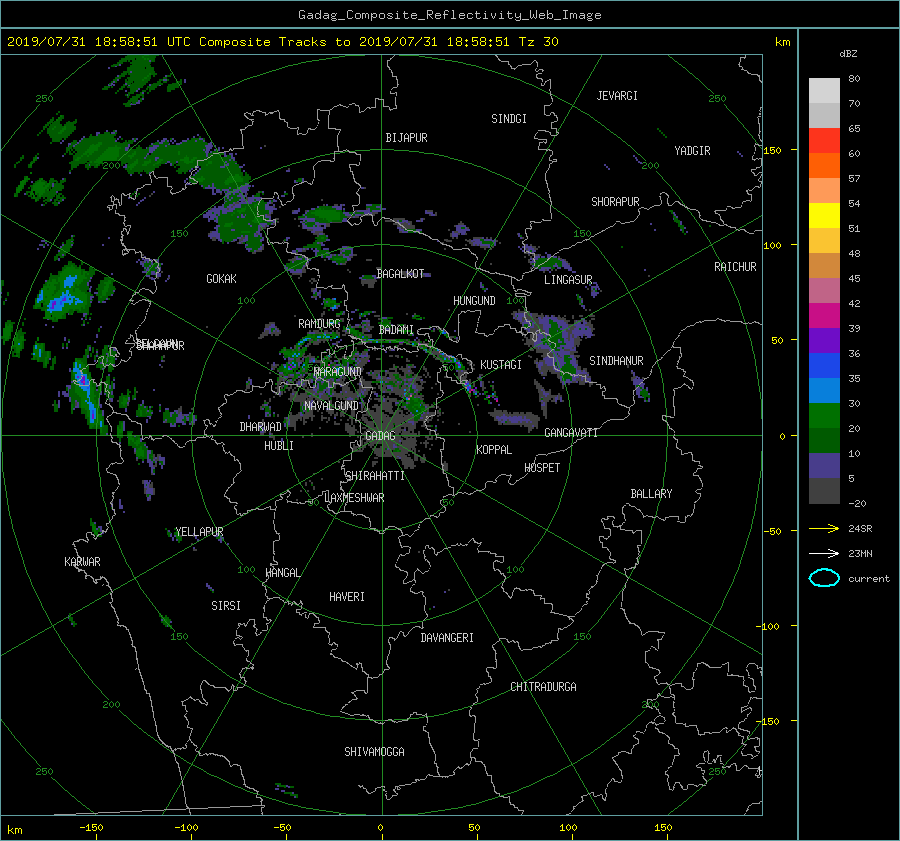Click the YADGIR city label
The height and width of the screenshot is (841, 900).
coord(692,151)
